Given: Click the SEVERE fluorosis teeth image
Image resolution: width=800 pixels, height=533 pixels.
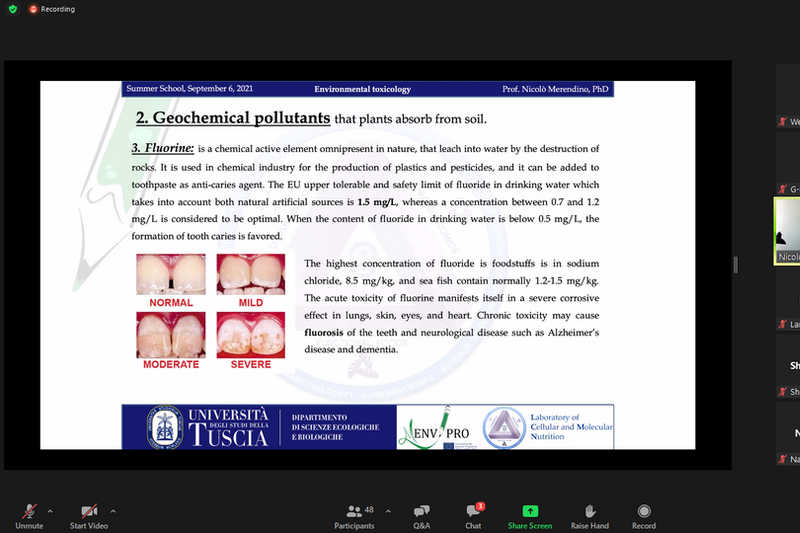Looking at the screenshot, I should click(x=251, y=335).
